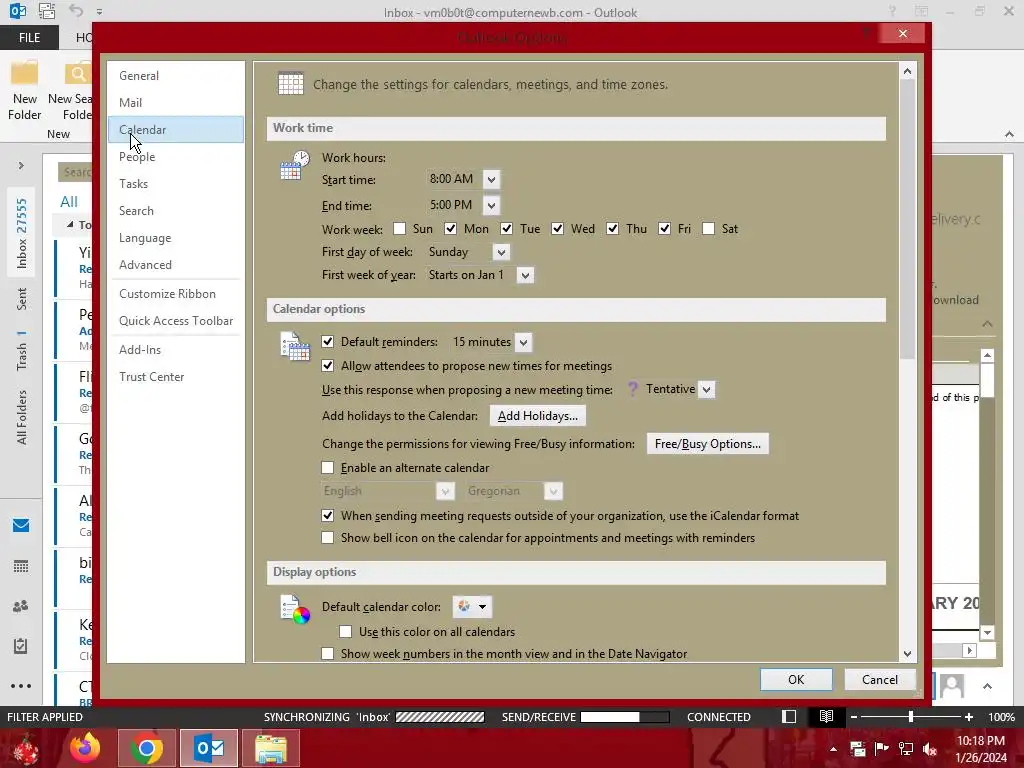Viewport: 1024px width, 768px height.
Task: Expand the Outlook folder pane arrow
Action: coord(21,166)
